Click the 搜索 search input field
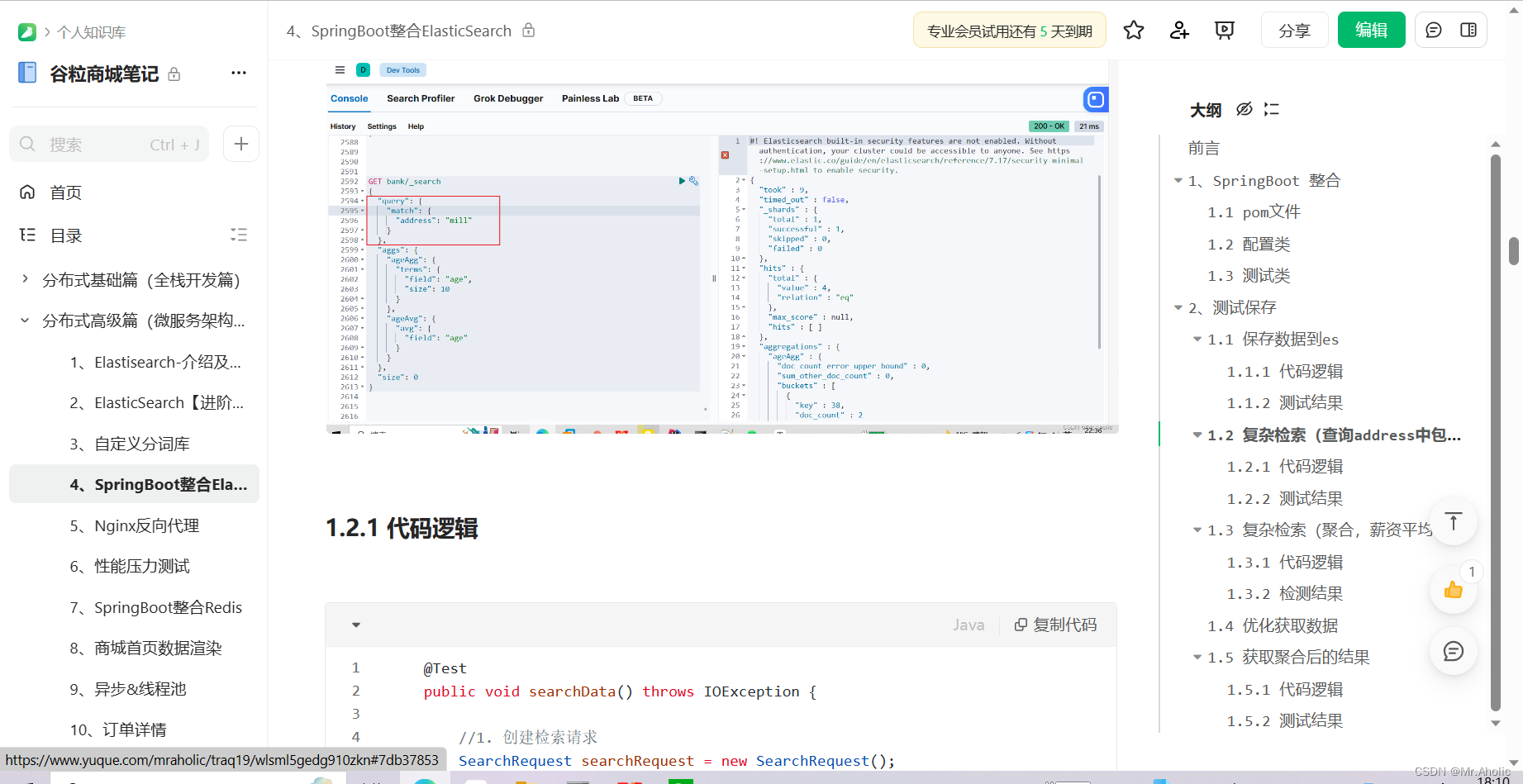The height and width of the screenshot is (784, 1523). tap(107, 144)
